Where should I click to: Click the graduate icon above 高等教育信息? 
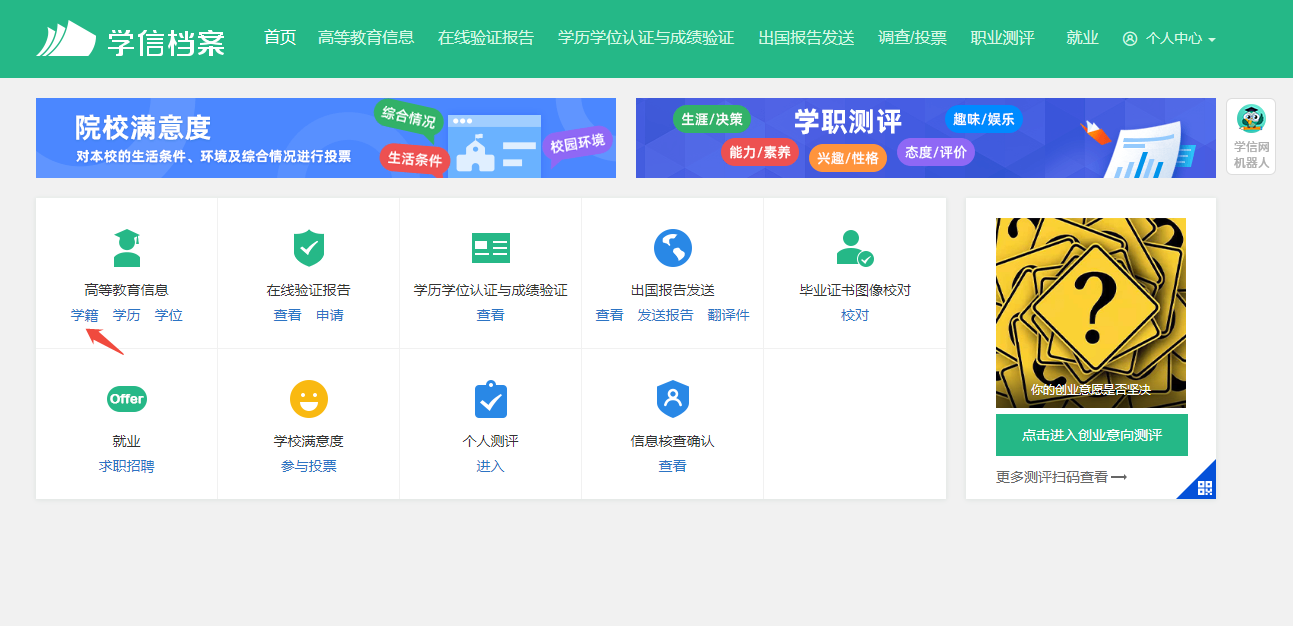126,247
